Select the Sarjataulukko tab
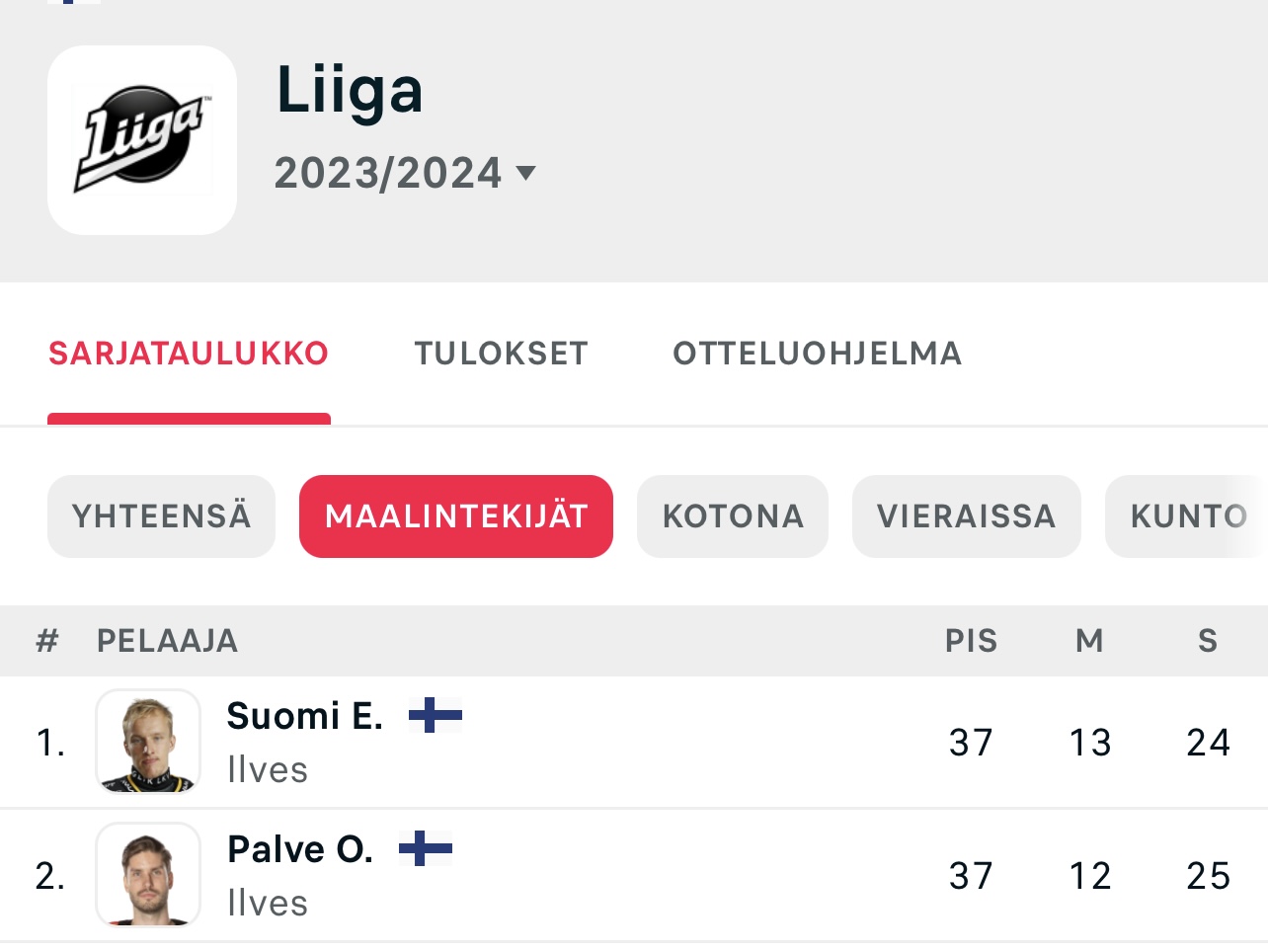The width and height of the screenshot is (1268, 952). (x=189, y=354)
